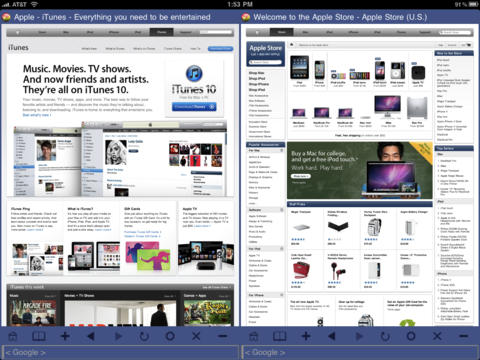Tap the plus icon in the right pane toolbar
Viewport: 480px width, 360px height.
(306, 336)
